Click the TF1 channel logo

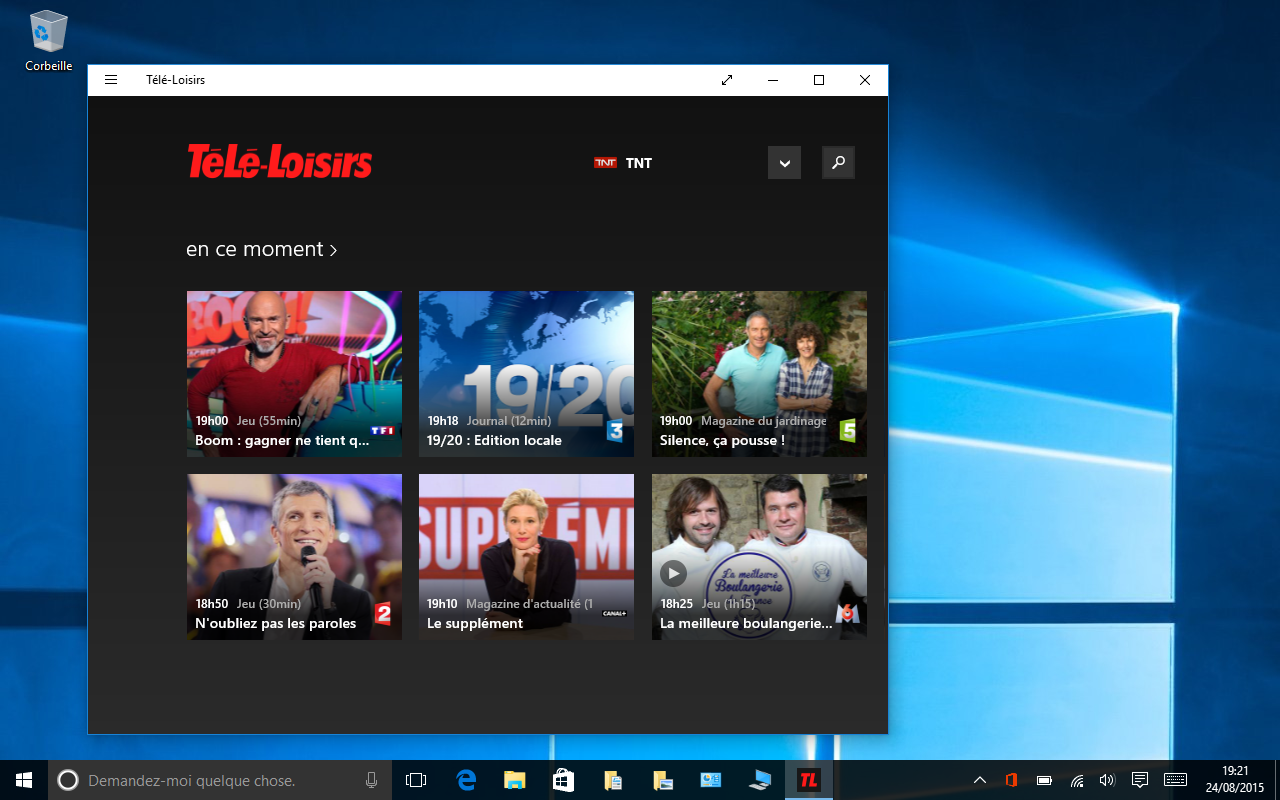pos(382,431)
